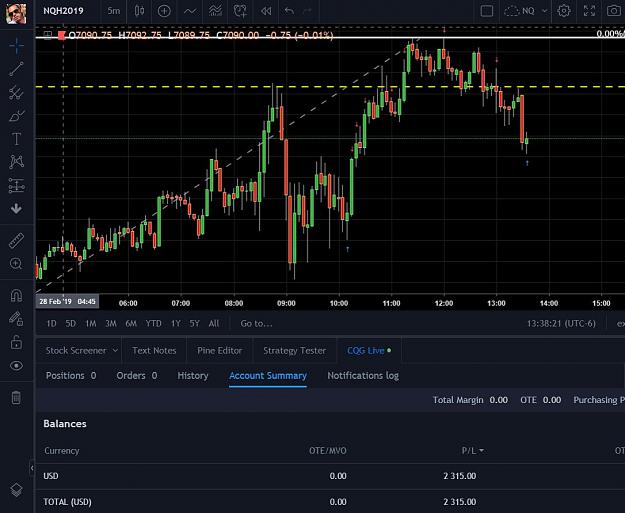The width and height of the screenshot is (625, 513).
Task: Switch to History tab
Action: [x=193, y=375]
